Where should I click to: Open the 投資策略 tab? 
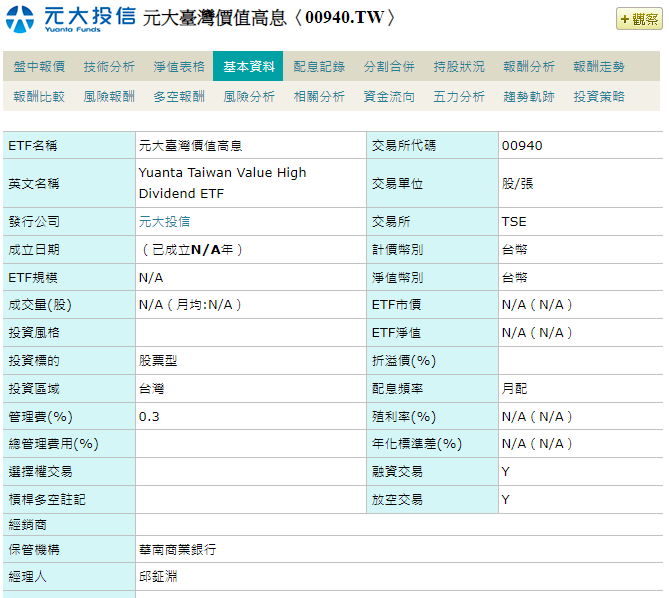pyautogui.click(x=599, y=97)
